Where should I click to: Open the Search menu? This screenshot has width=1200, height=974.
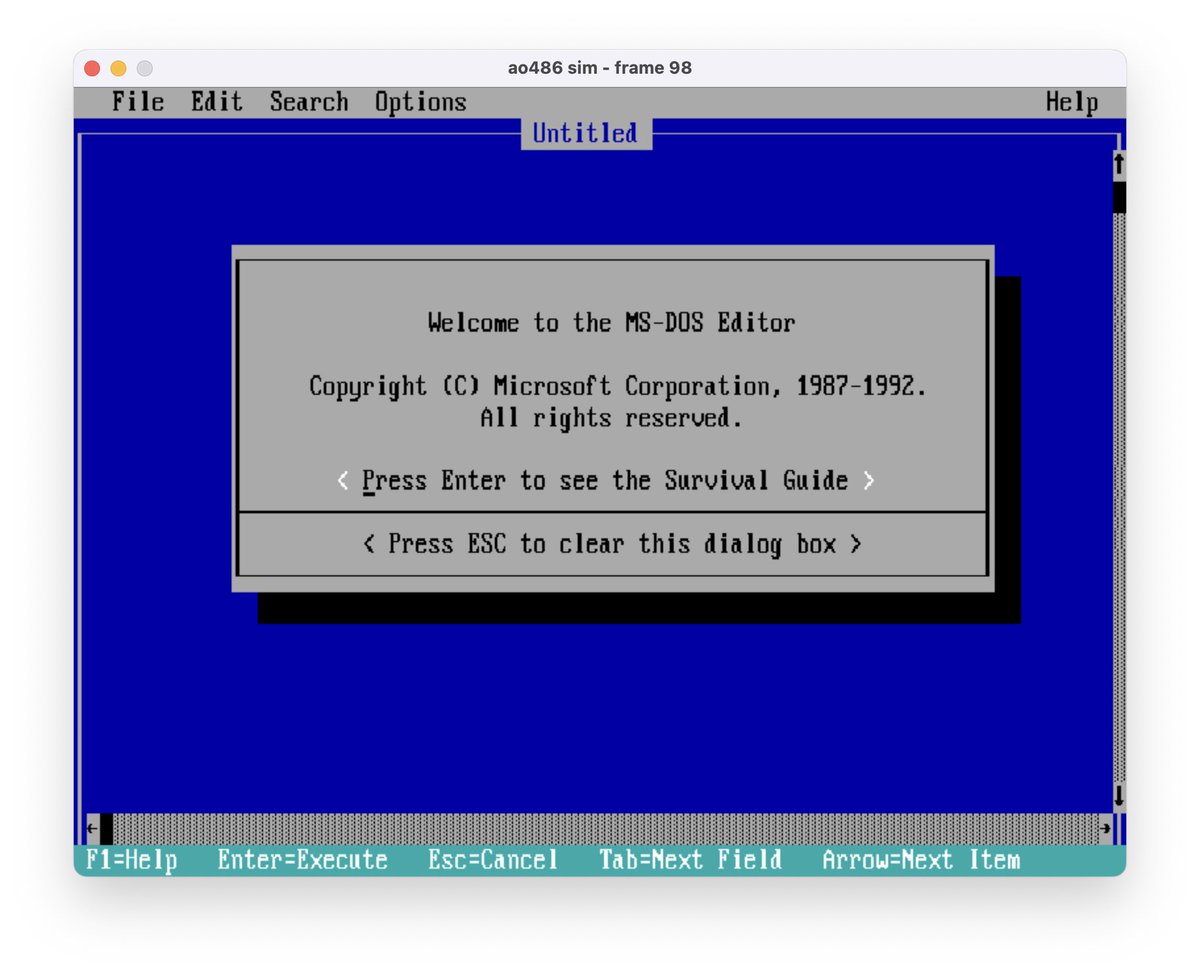(x=309, y=102)
